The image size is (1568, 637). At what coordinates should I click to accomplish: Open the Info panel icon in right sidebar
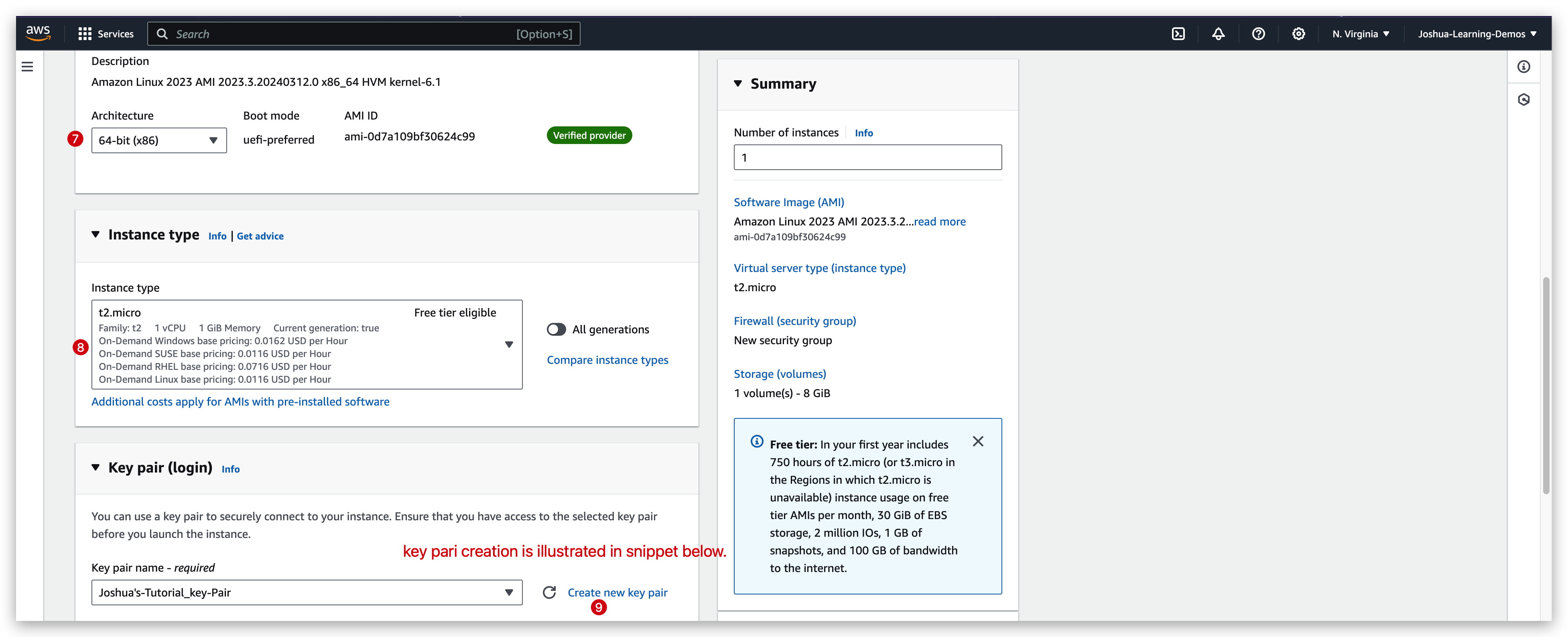click(1524, 66)
